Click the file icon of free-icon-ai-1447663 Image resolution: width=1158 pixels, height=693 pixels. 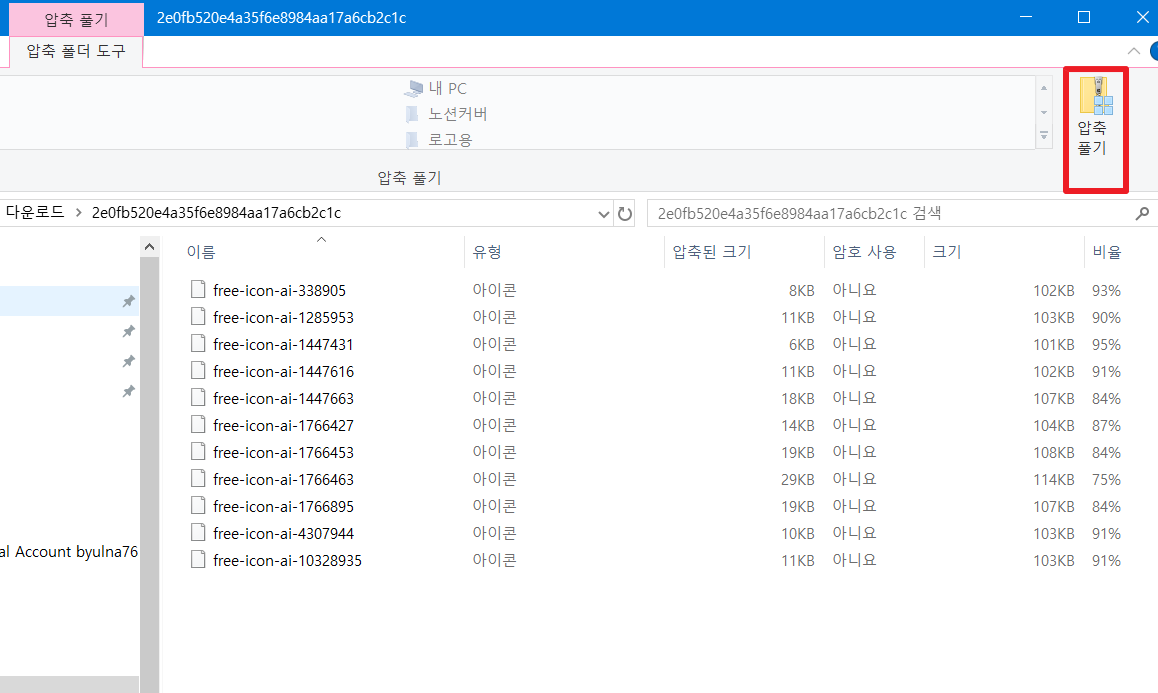point(198,397)
